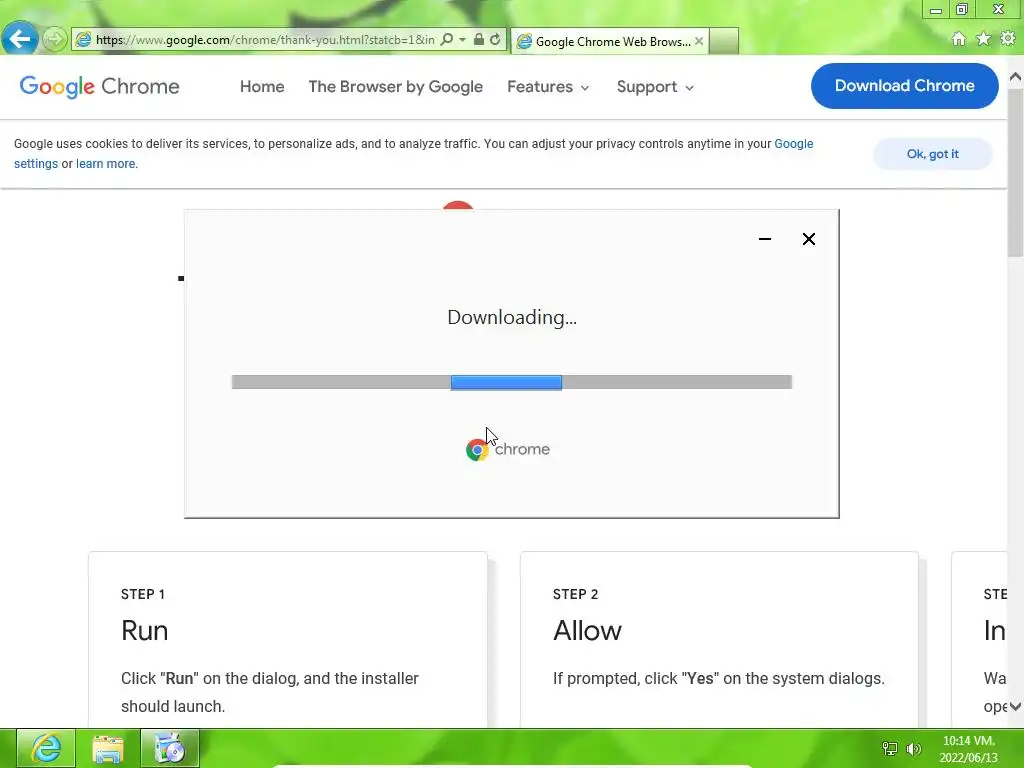Open the Favorites star icon
This screenshot has height=768, width=1024.
point(984,39)
